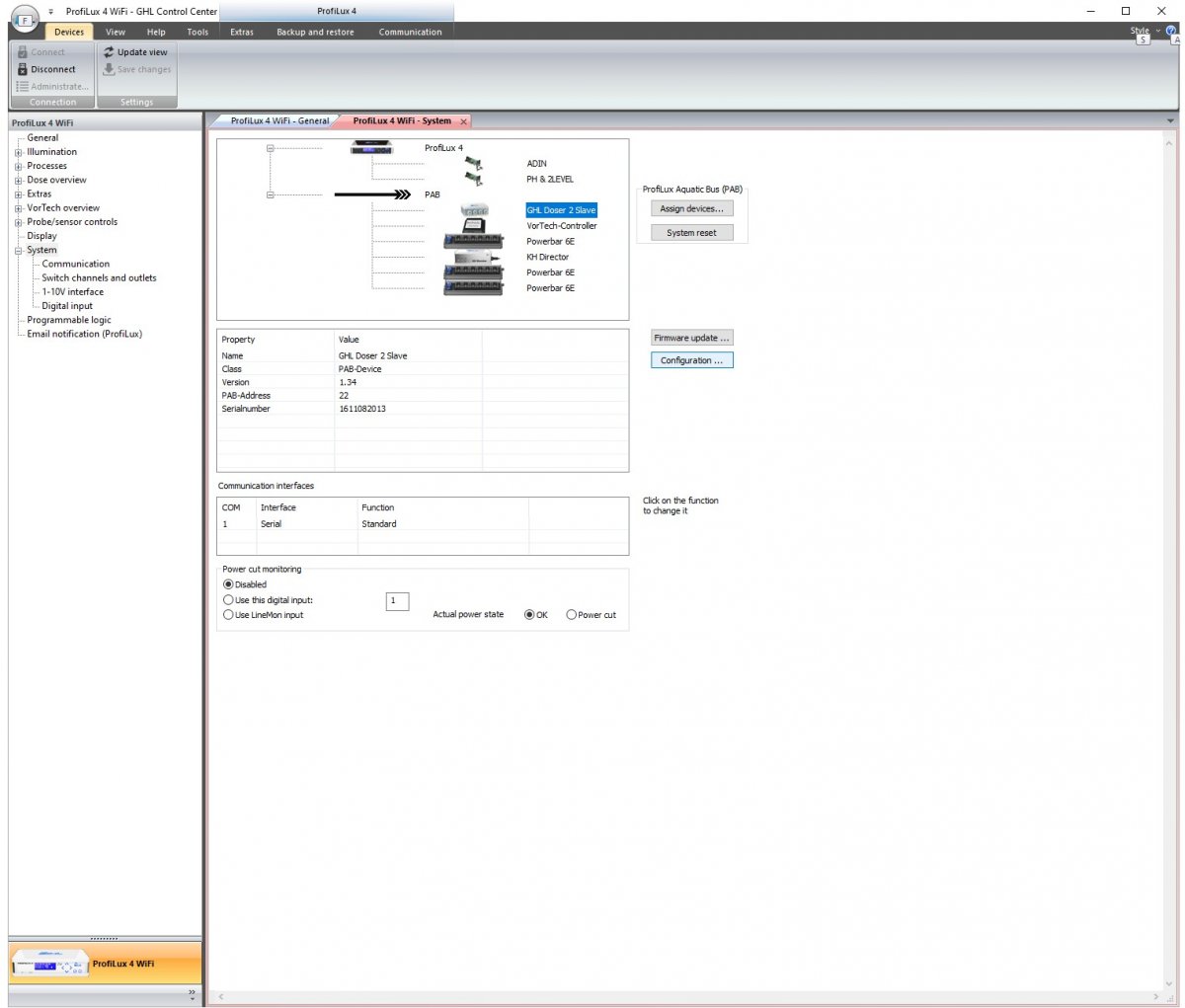Click the digital input number field
Viewport: 1185px width, 1008px height.
[x=397, y=600]
